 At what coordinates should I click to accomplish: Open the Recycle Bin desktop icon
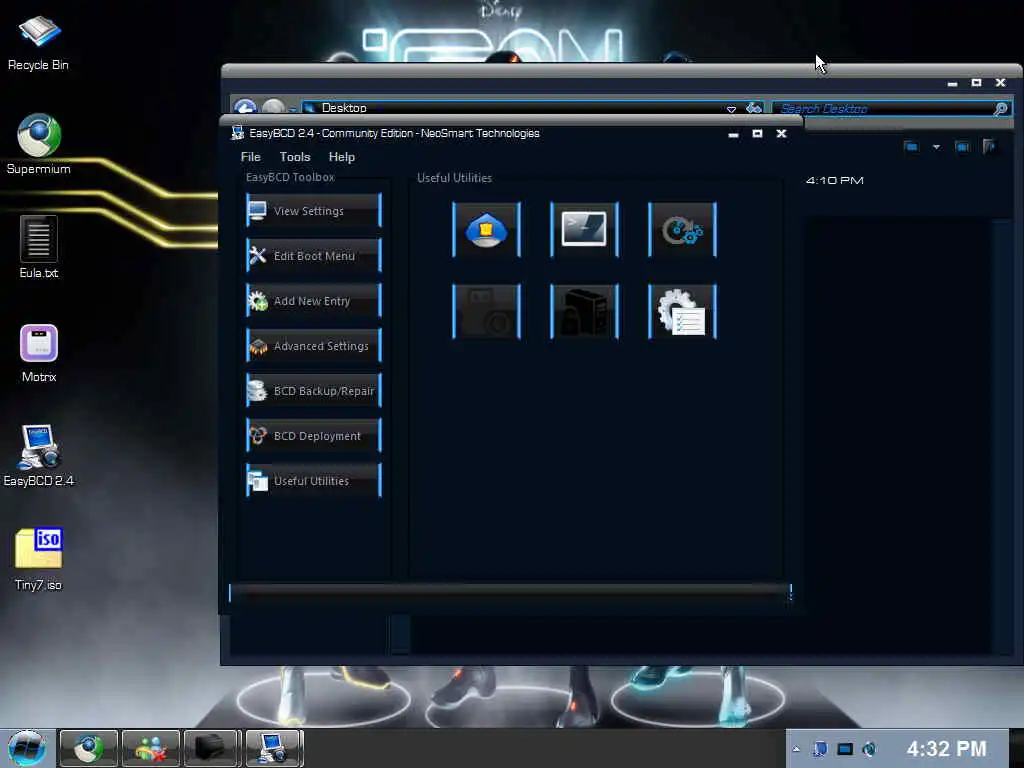tap(39, 42)
